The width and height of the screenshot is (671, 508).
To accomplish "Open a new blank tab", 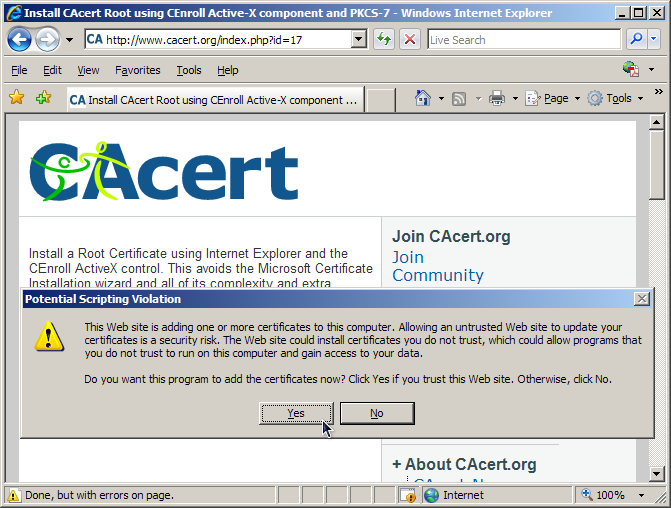I will (381, 101).
